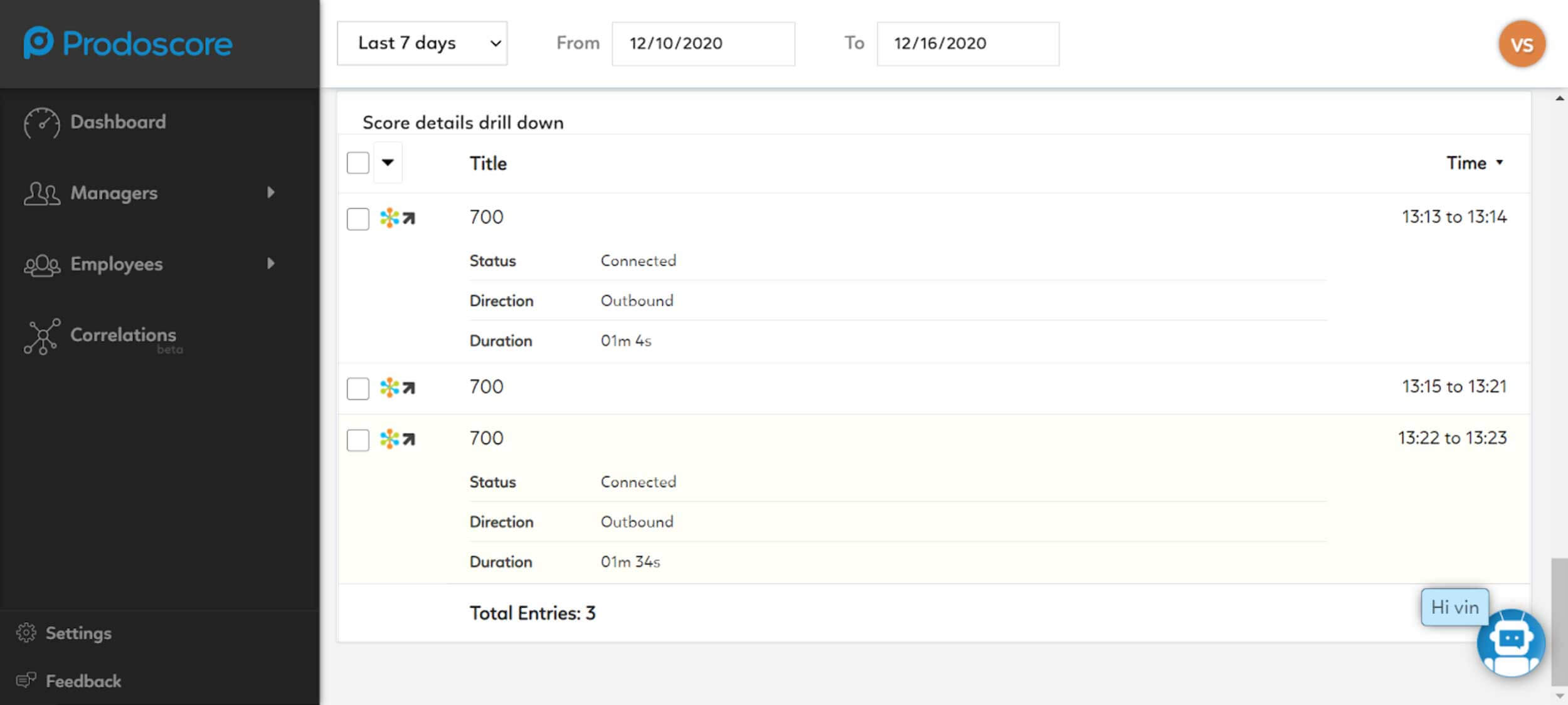Sort by the Time column header
The height and width of the screenshot is (705, 1568).
point(1475,163)
